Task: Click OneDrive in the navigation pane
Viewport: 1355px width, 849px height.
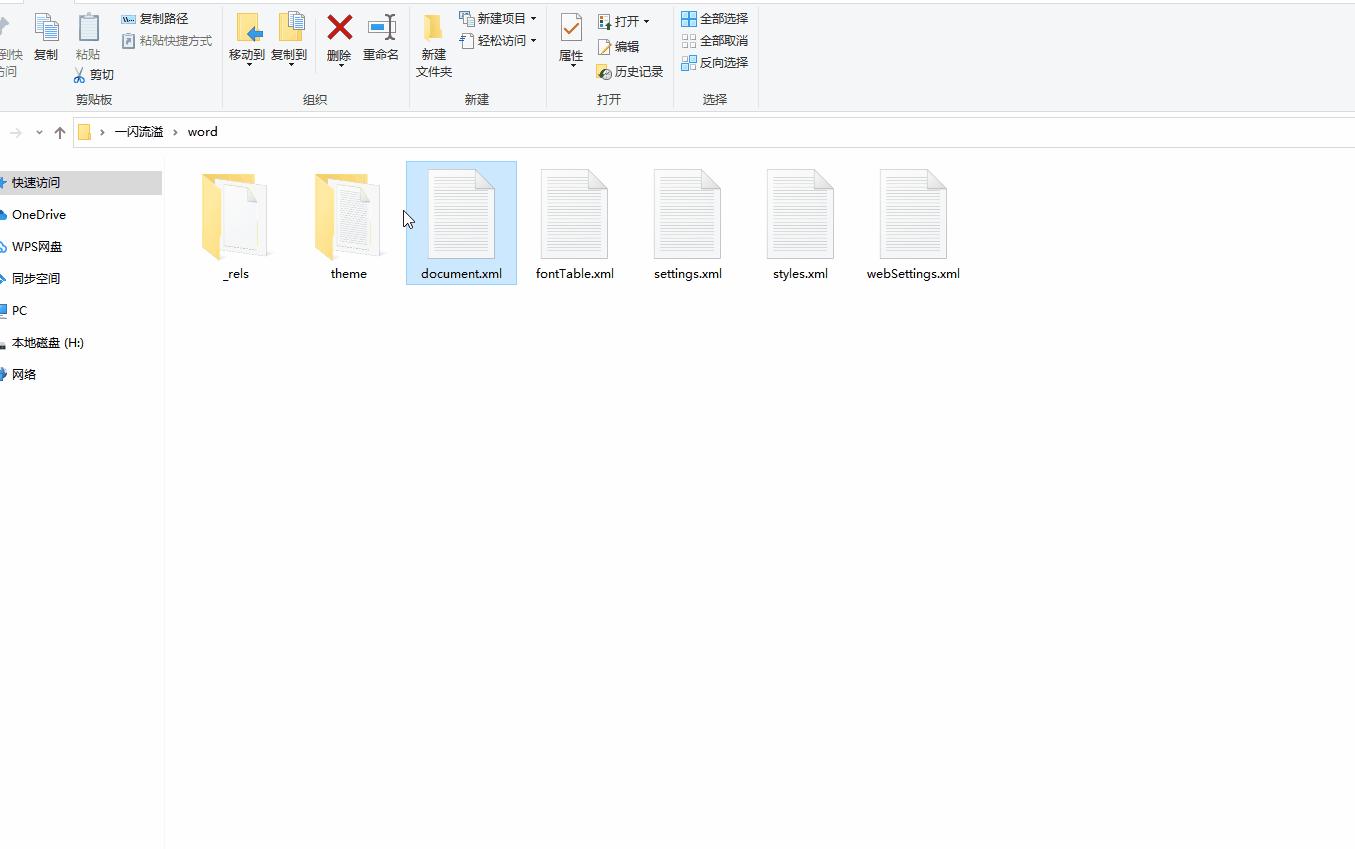Action: click(x=39, y=214)
